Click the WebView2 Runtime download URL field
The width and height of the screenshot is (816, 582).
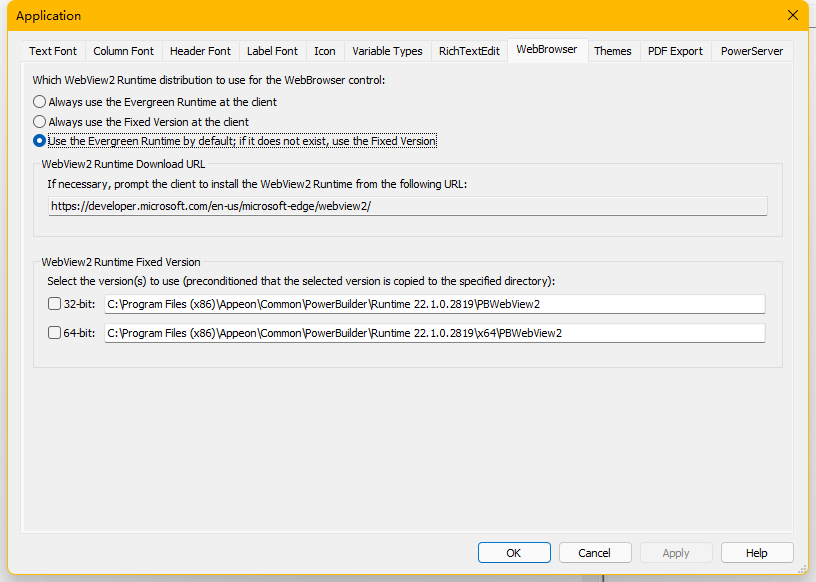click(x=407, y=206)
